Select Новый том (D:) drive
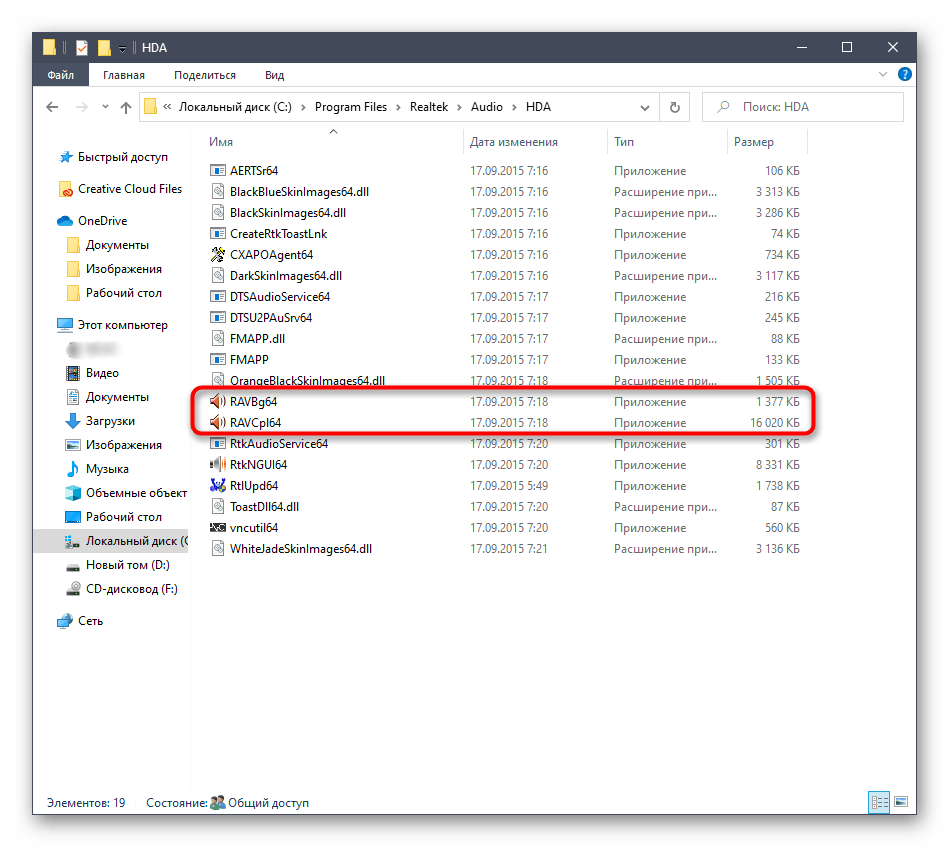The image size is (949, 847). 127,565
